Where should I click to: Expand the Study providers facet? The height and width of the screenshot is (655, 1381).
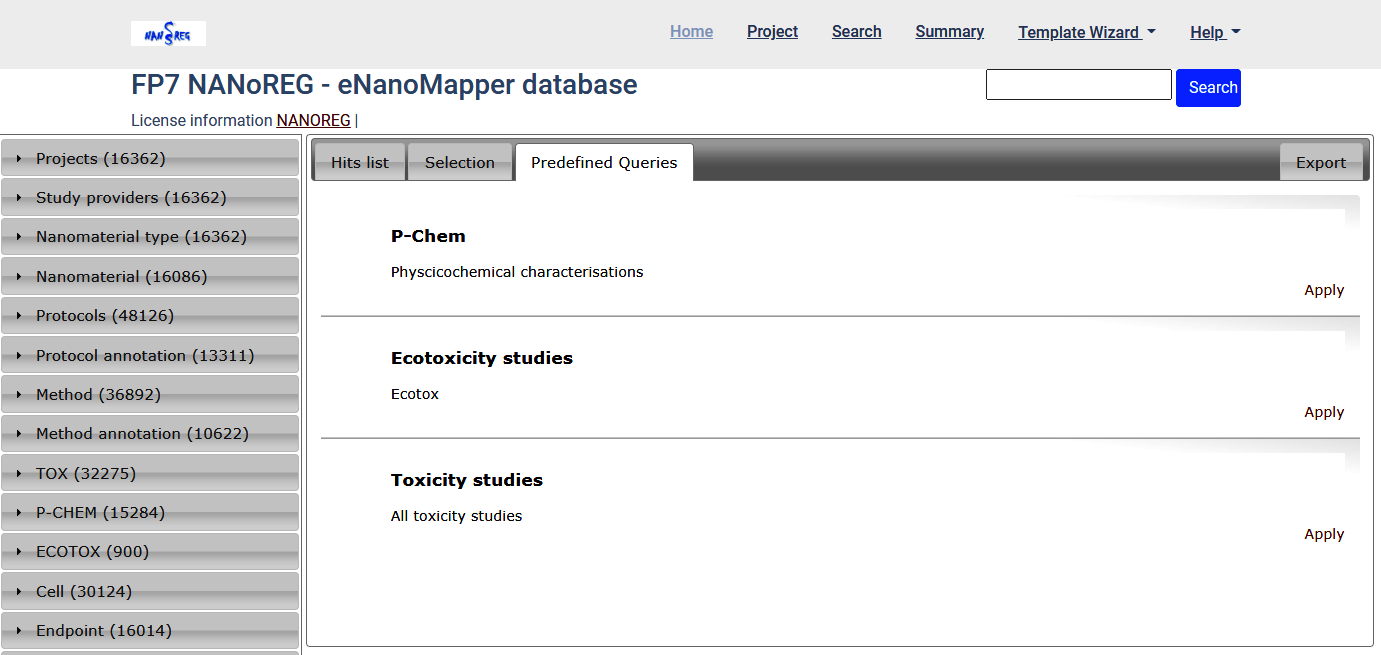tap(131, 198)
